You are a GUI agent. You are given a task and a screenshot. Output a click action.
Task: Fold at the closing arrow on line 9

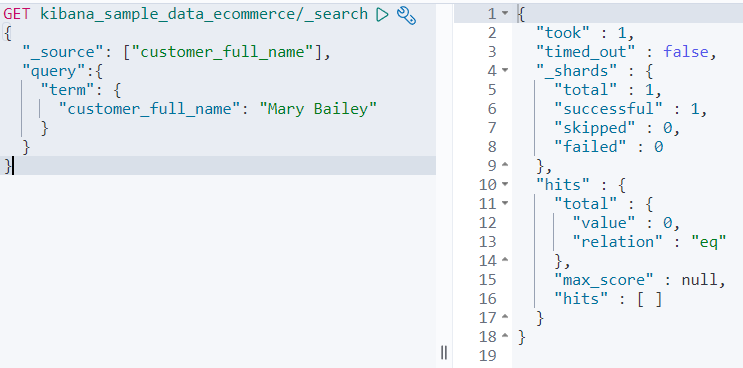[x=505, y=165]
